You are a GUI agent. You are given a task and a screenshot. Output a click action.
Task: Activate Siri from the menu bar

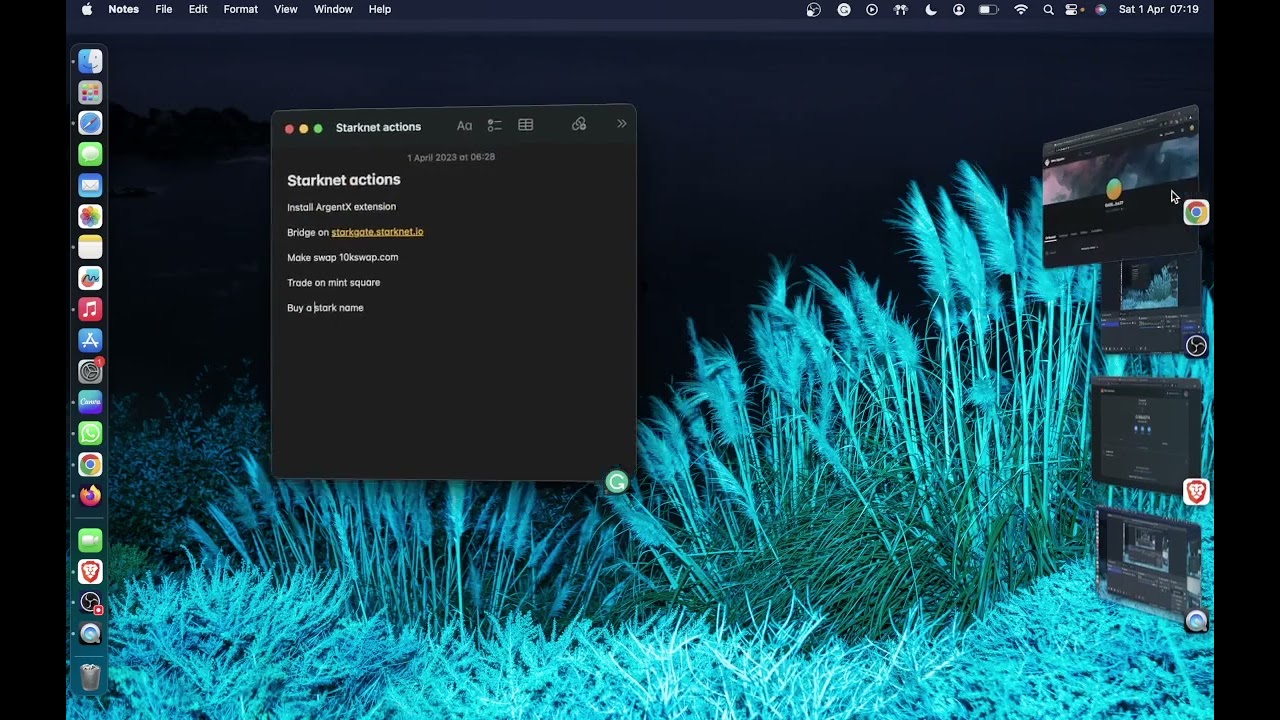1100,9
